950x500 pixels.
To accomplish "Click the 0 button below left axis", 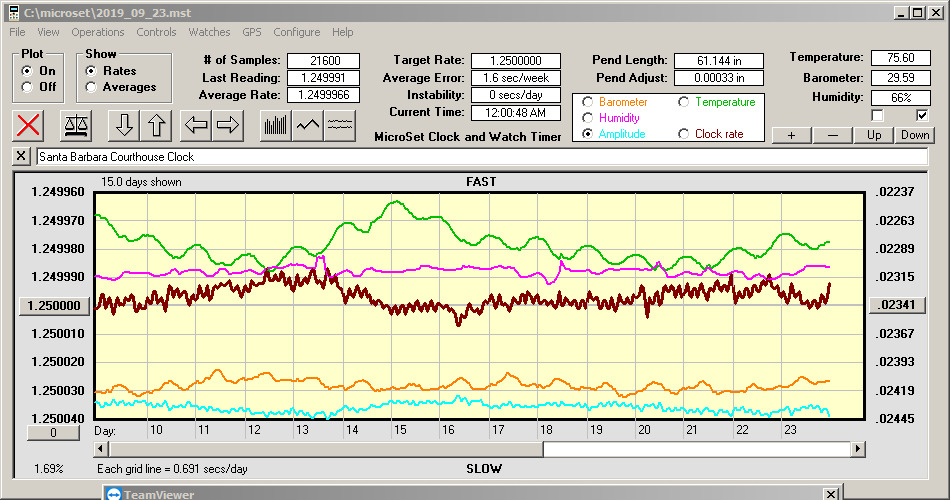I will coord(53,433).
